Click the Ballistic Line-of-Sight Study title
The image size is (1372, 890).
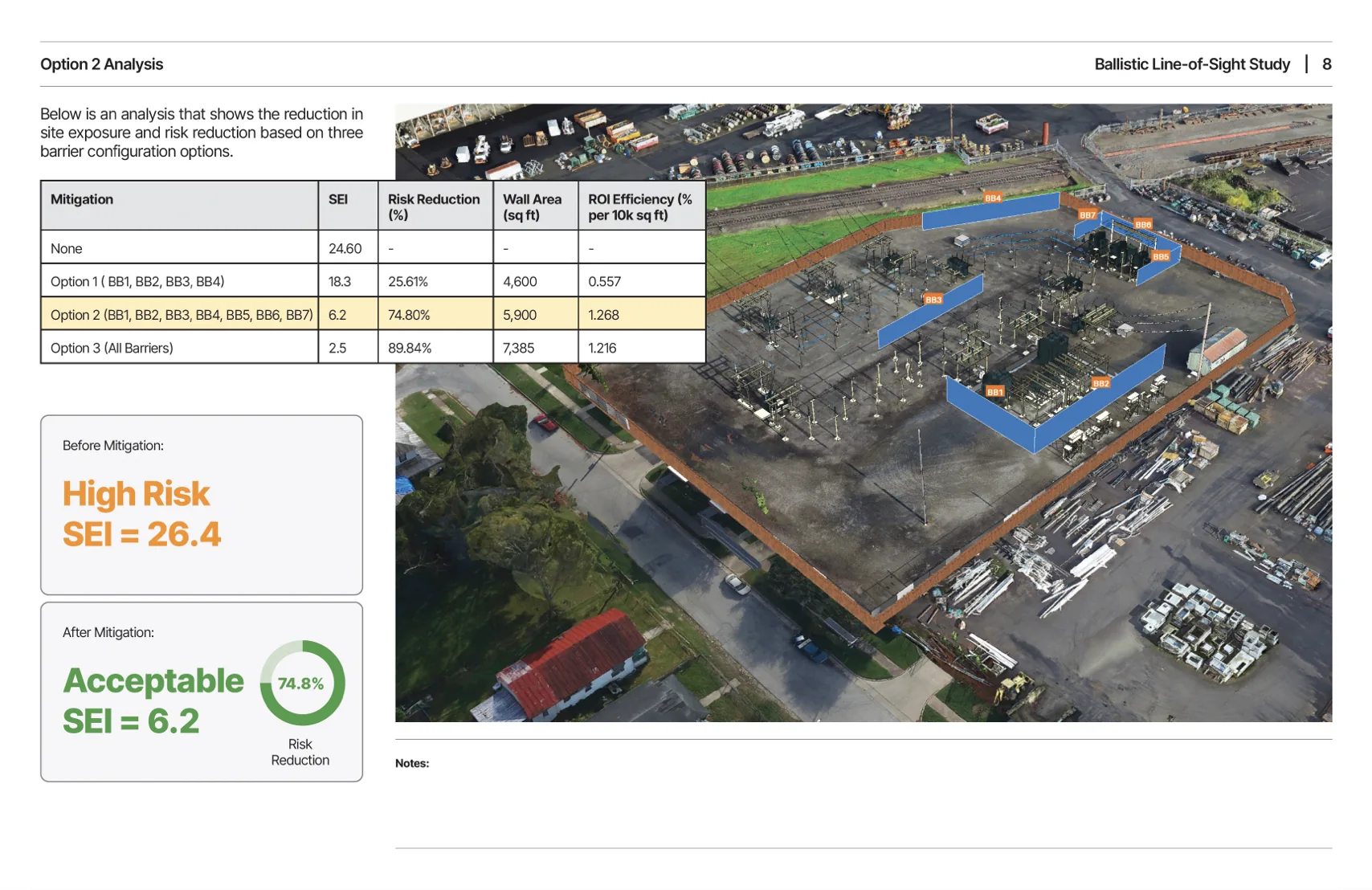pyautogui.click(x=1191, y=64)
